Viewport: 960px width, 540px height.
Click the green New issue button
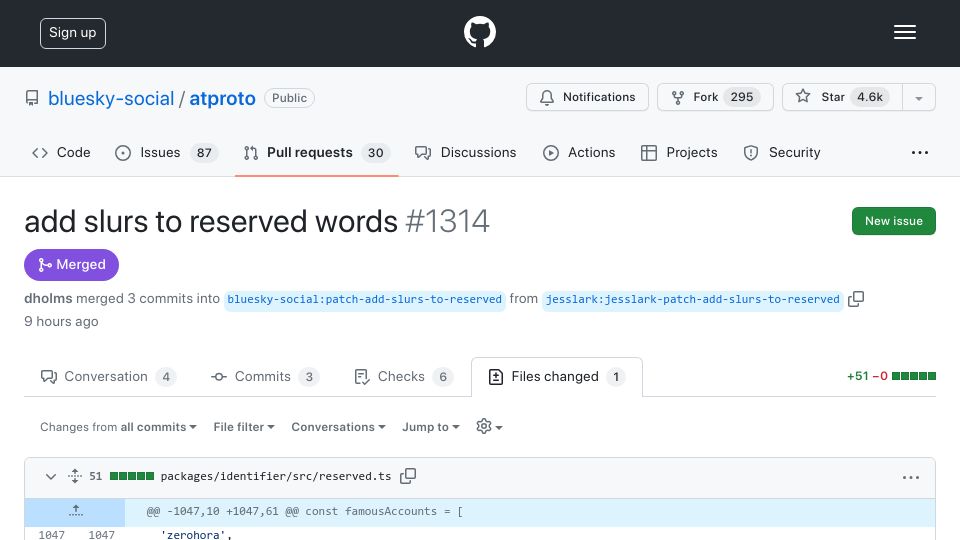pyautogui.click(x=893, y=221)
